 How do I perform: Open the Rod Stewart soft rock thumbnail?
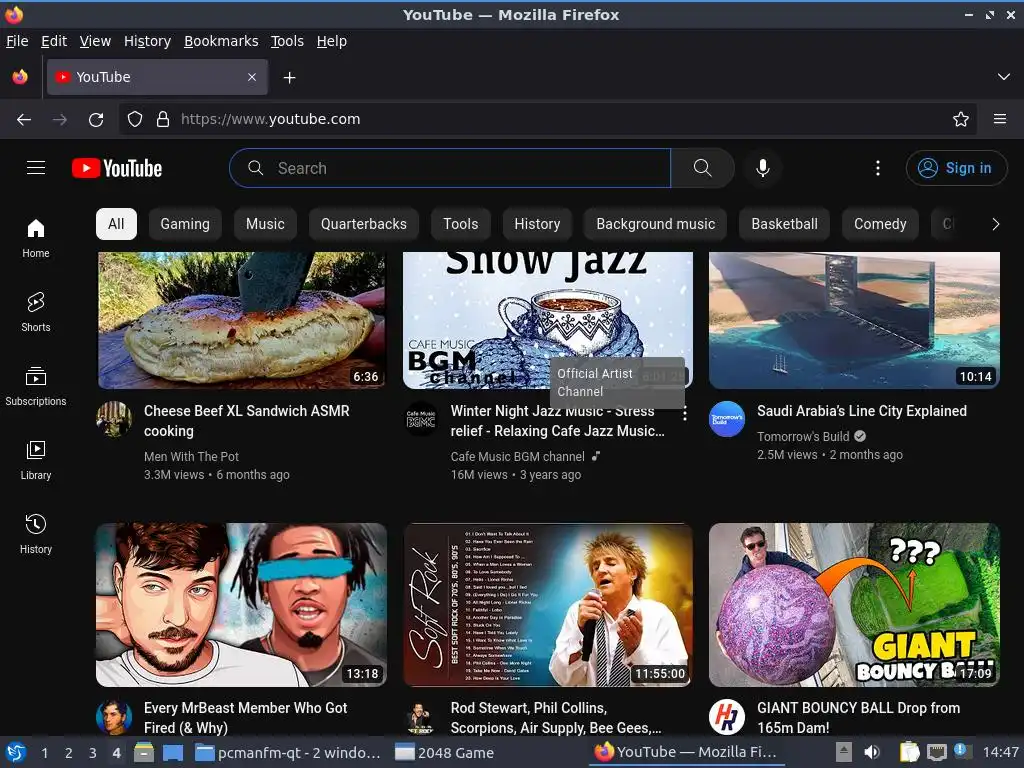[x=548, y=605]
